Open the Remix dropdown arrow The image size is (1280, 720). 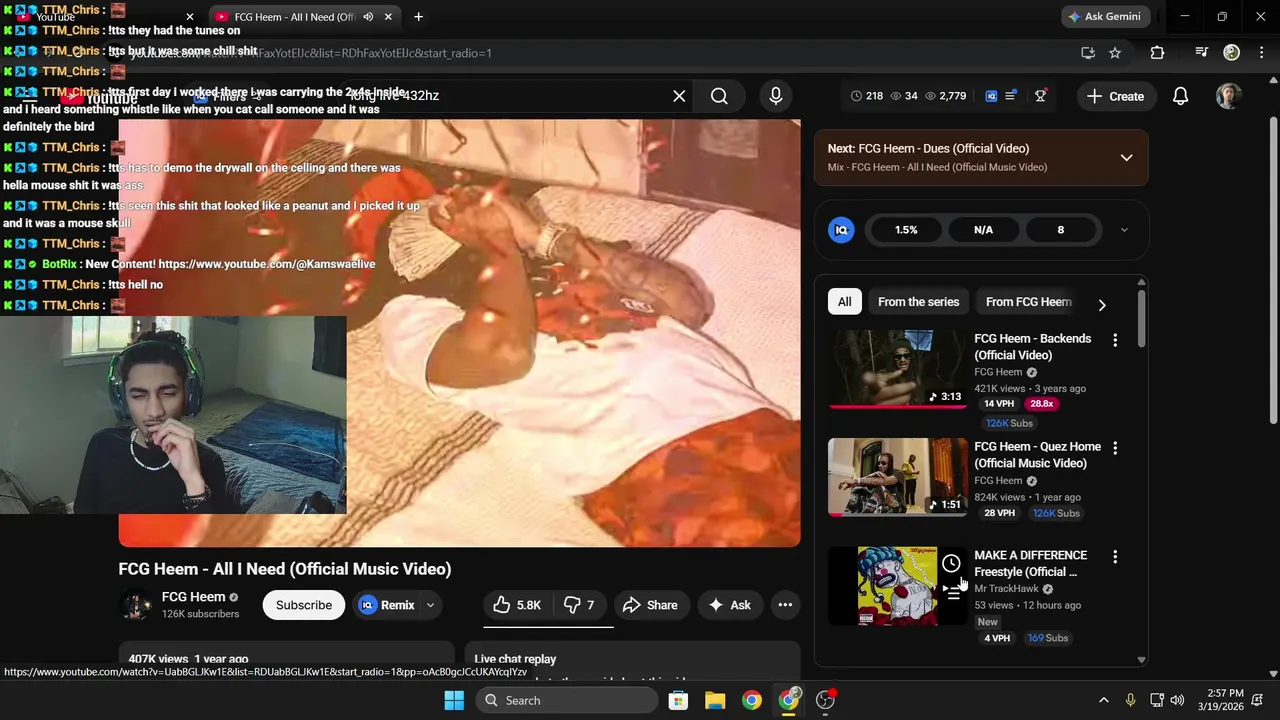pos(431,605)
